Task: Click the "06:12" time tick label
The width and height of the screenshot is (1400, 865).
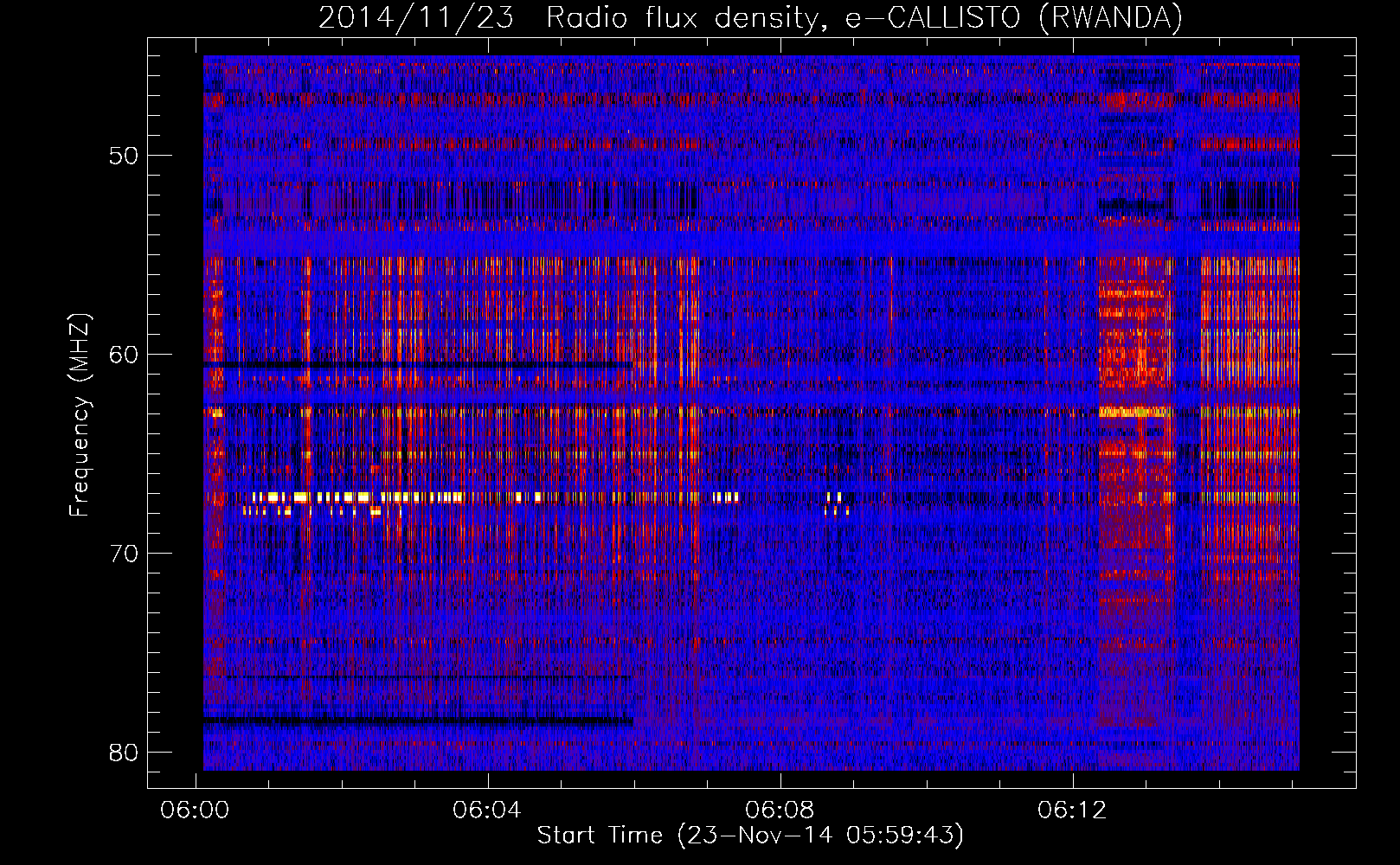Action: (x=1073, y=811)
